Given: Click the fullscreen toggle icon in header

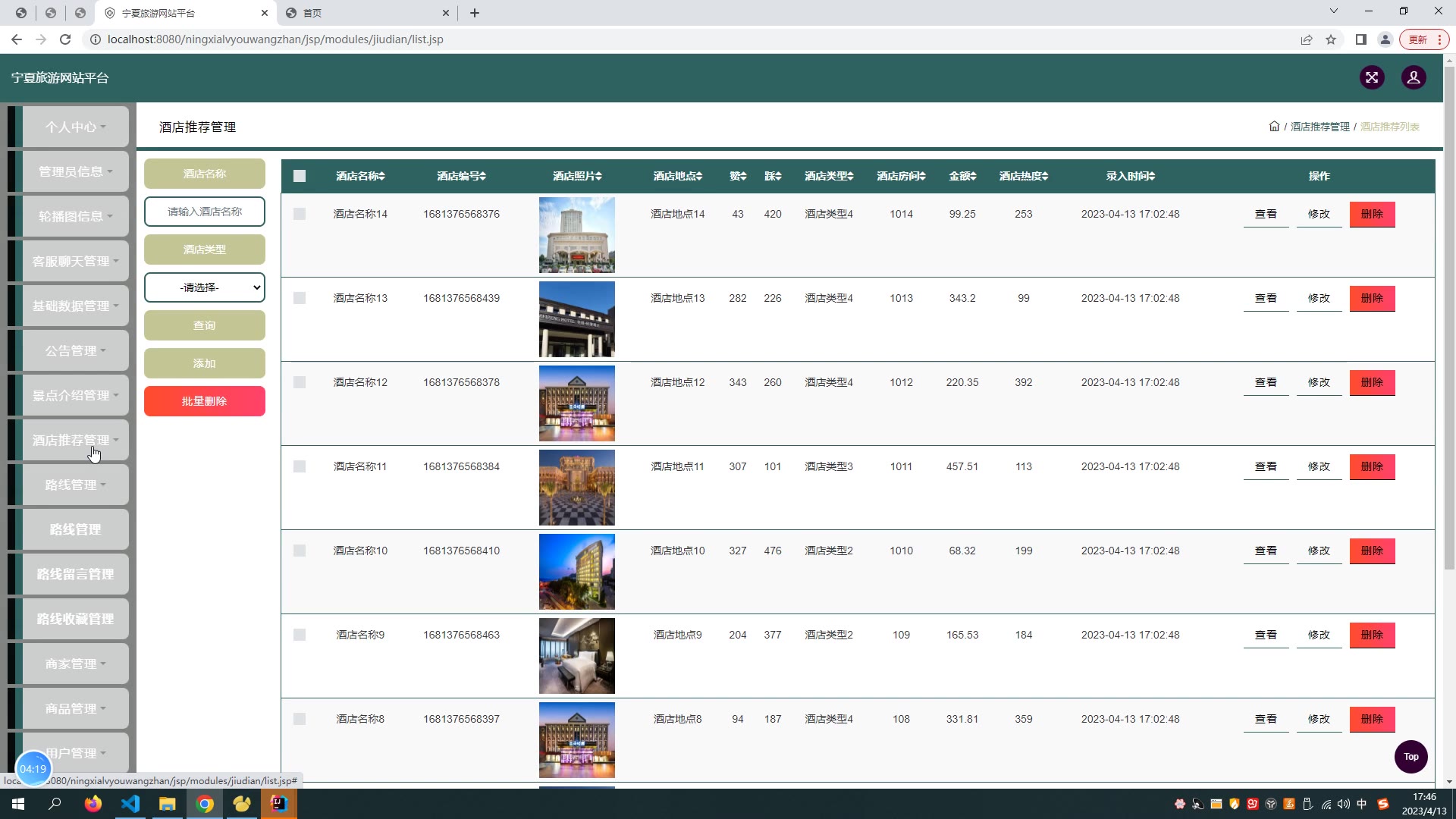Looking at the screenshot, I should click(x=1371, y=77).
